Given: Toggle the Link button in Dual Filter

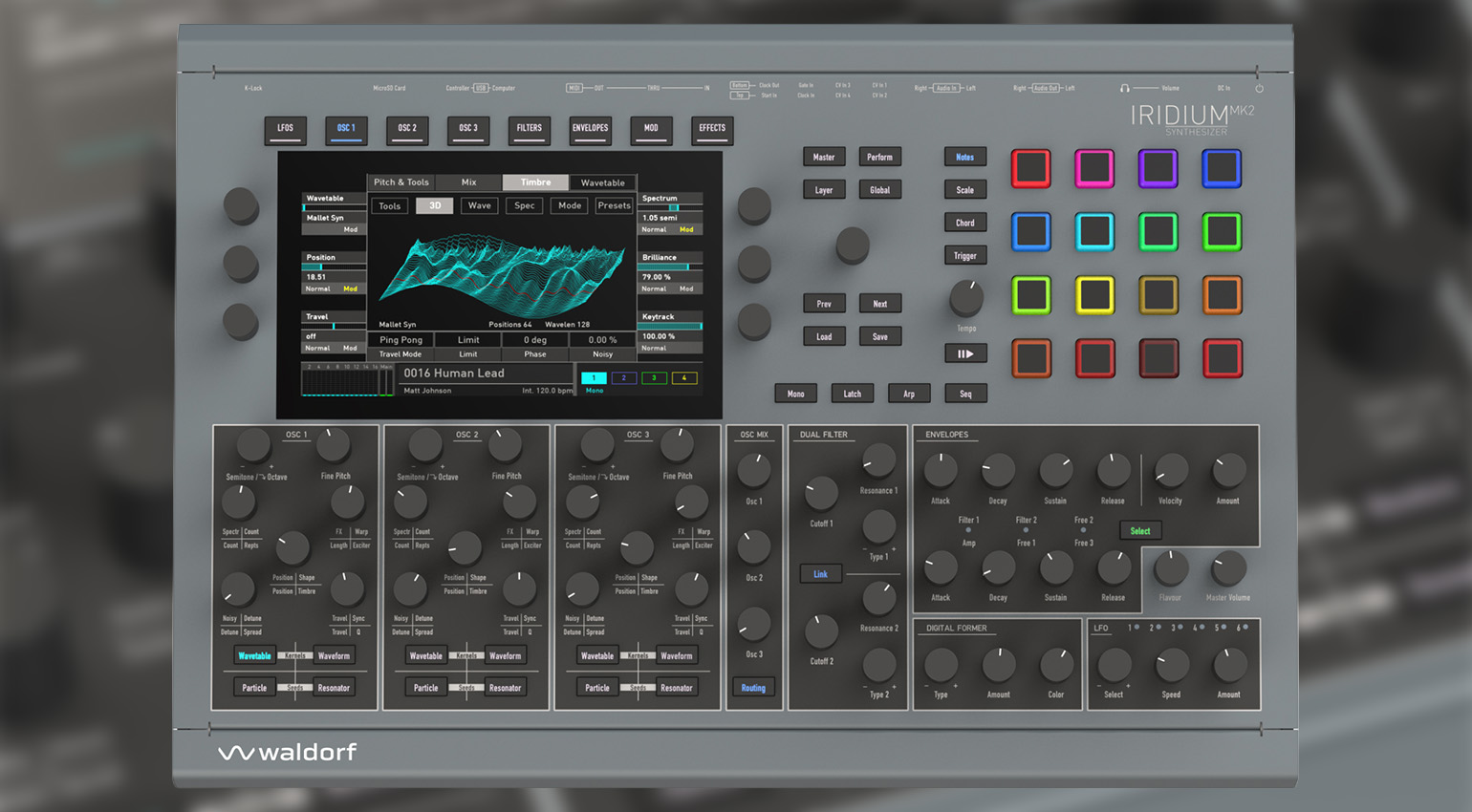Looking at the screenshot, I should click(820, 574).
